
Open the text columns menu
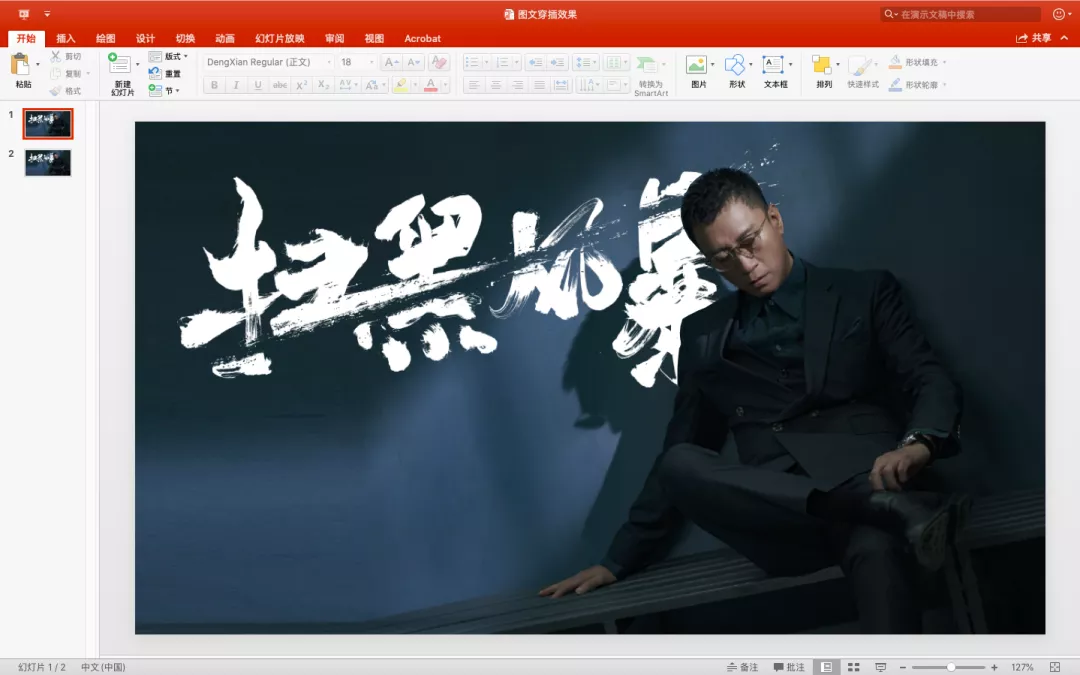click(x=616, y=63)
